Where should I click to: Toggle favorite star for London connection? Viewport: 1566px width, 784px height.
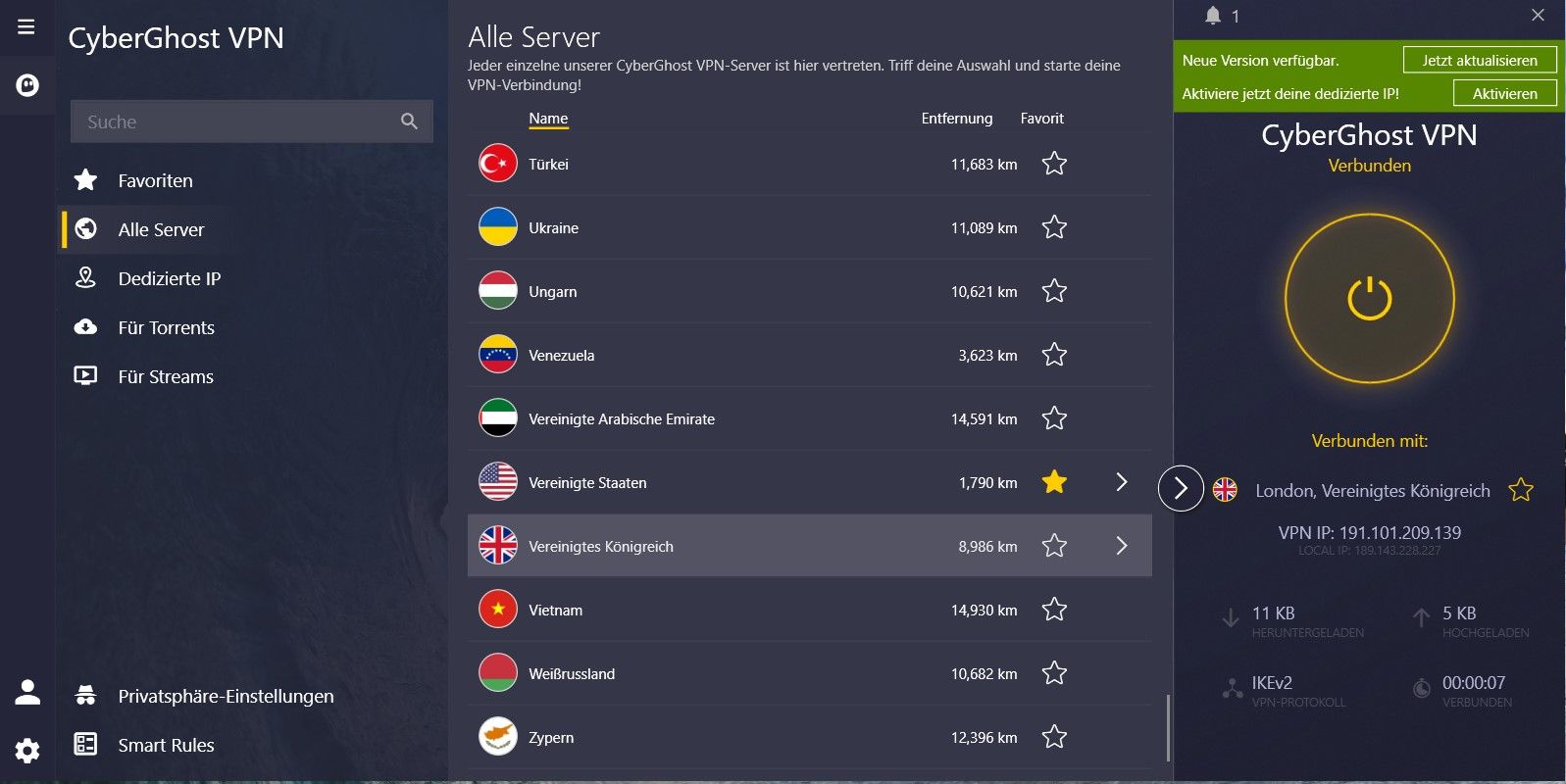point(1521,490)
